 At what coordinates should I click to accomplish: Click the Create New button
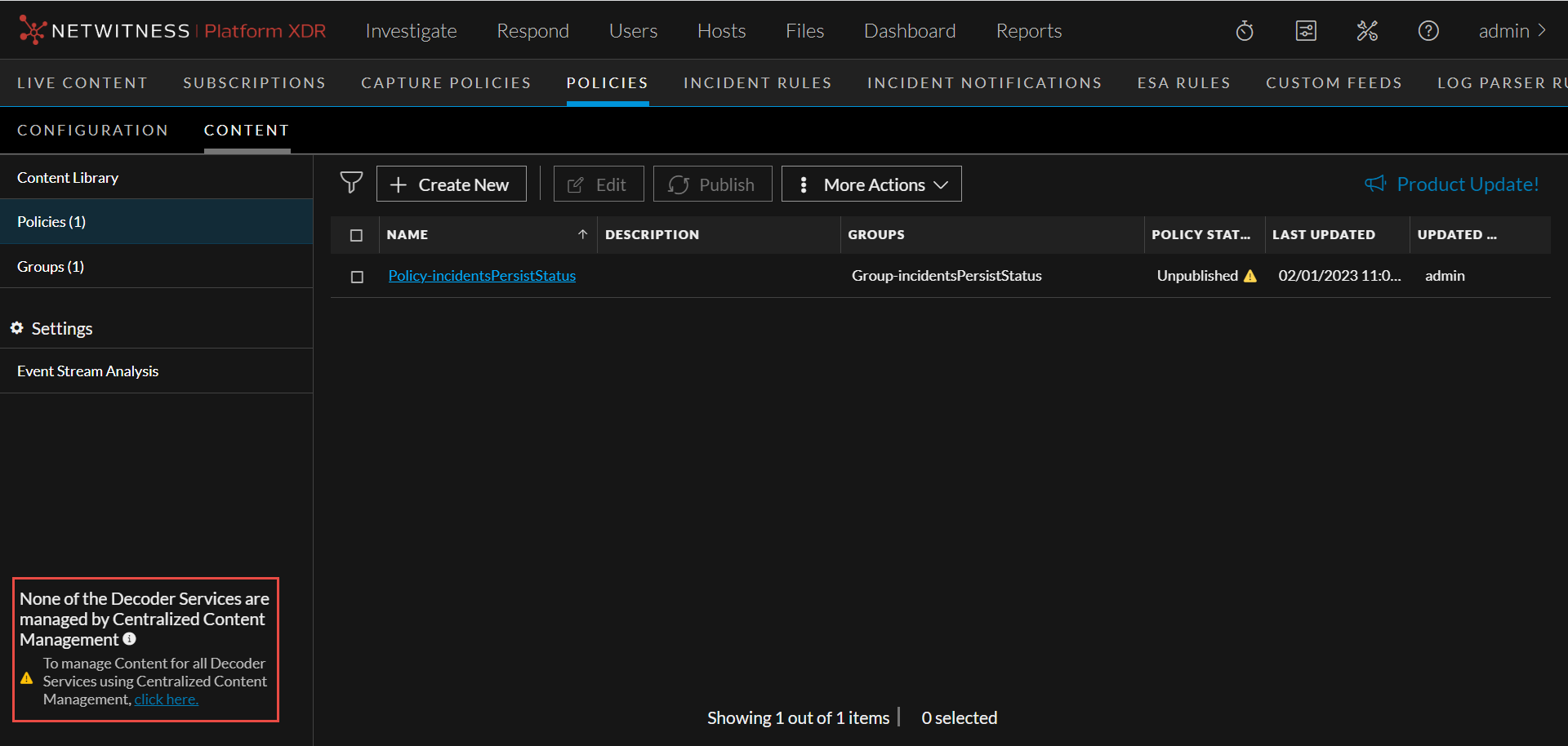[451, 184]
